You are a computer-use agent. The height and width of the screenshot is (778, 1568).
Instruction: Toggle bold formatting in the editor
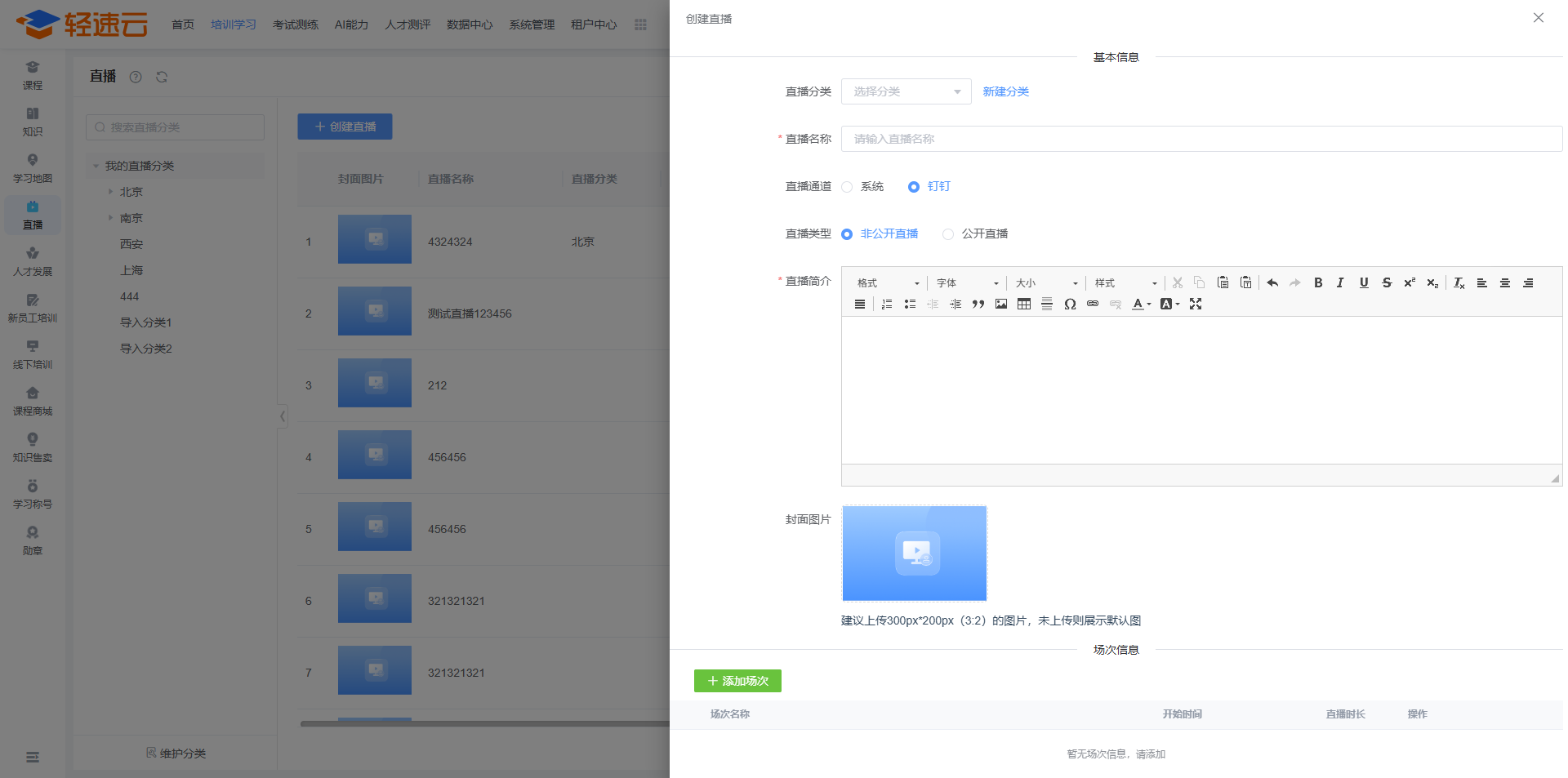pyautogui.click(x=1317, y=282)
